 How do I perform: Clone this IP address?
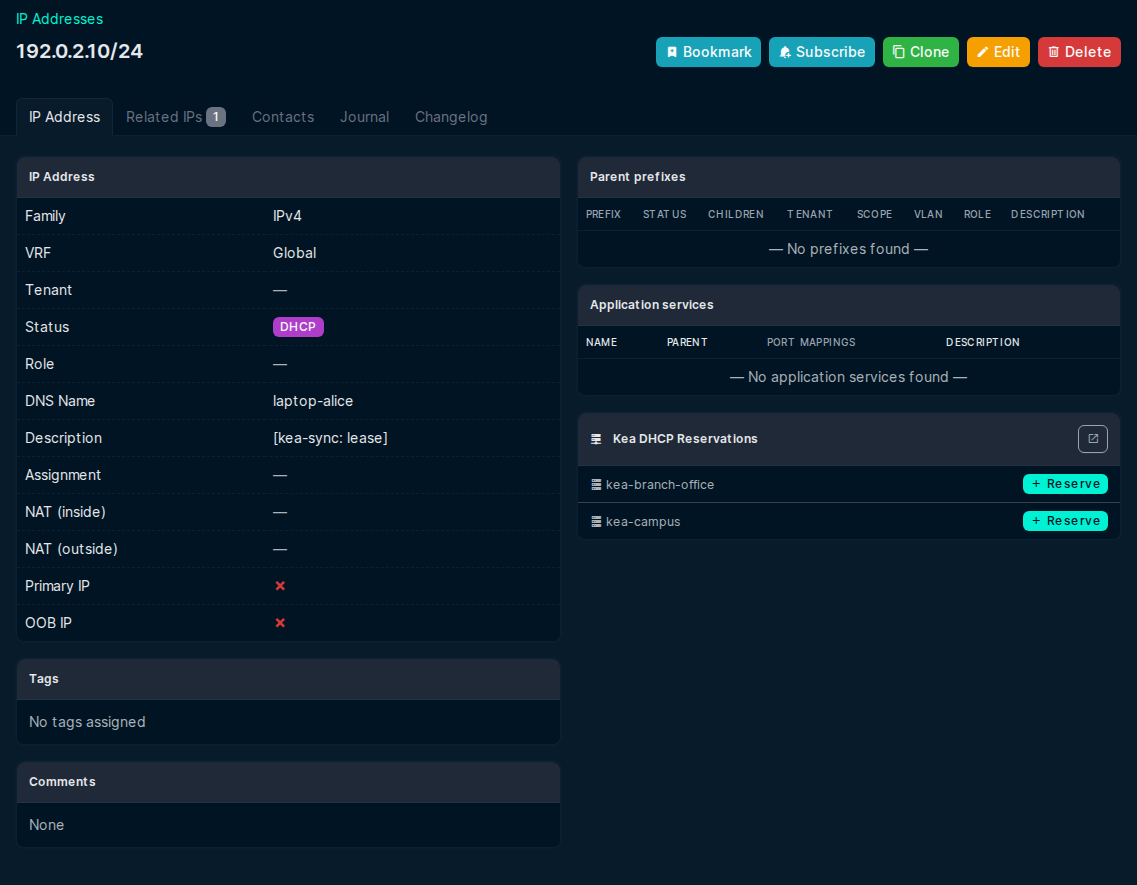pyautogui.click(x=920, y=52)
